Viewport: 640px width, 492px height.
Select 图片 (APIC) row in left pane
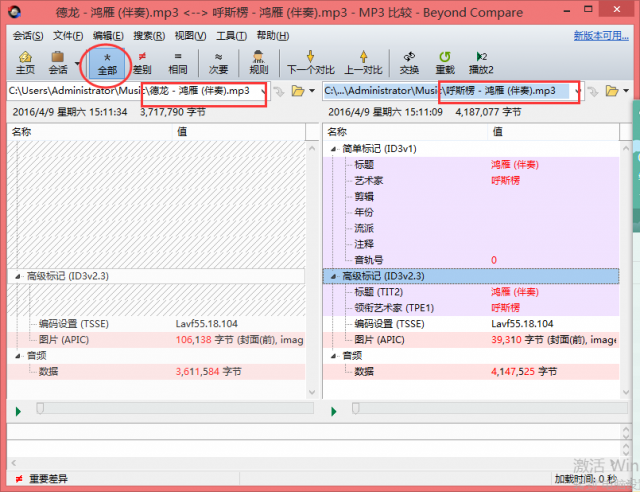156,340
